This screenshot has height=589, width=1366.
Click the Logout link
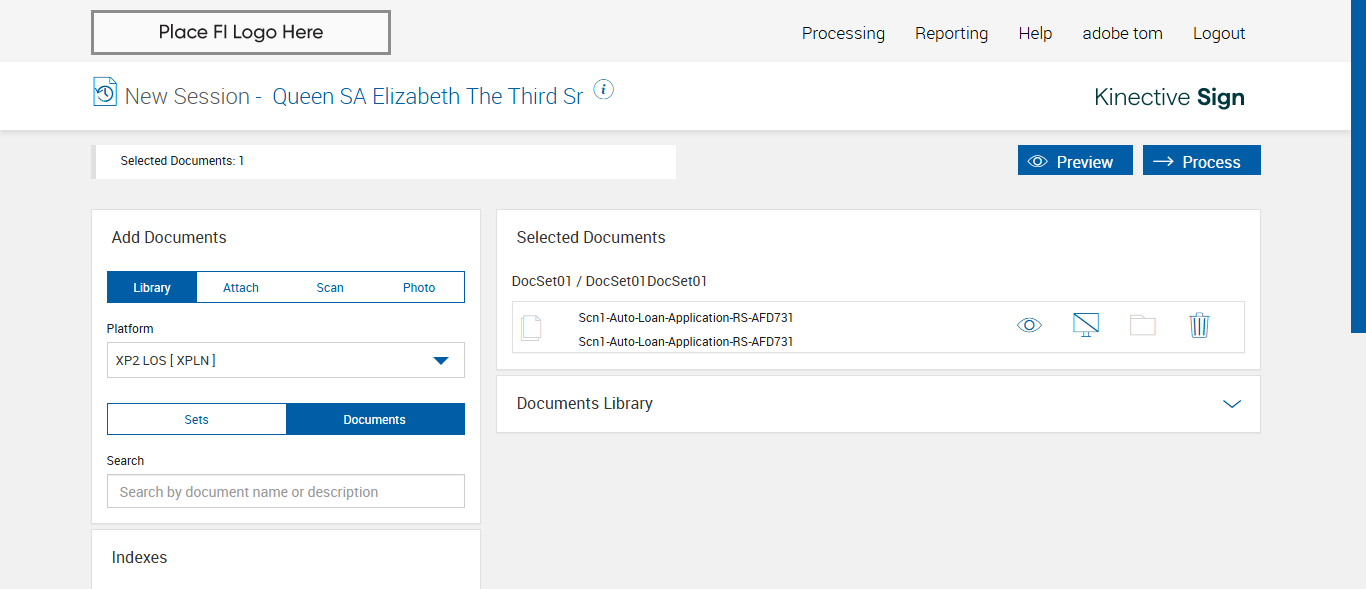(1219, 33)
